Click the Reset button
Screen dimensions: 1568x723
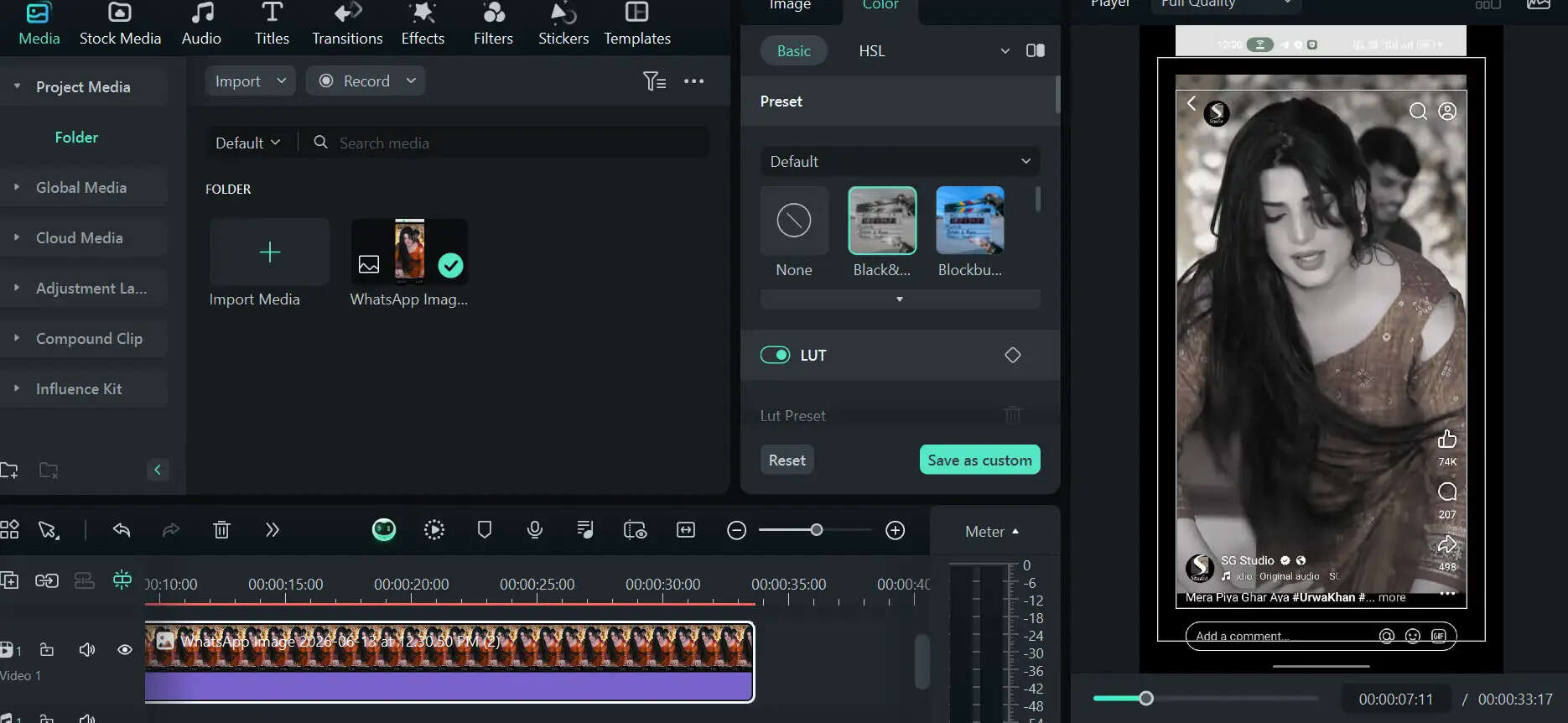click(x=787, y=460)
